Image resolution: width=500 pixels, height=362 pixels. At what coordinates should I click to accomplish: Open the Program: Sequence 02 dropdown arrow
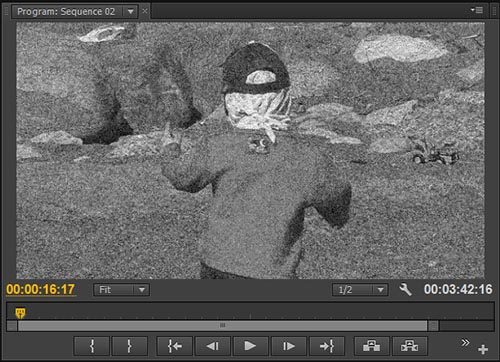click(131, 12)
